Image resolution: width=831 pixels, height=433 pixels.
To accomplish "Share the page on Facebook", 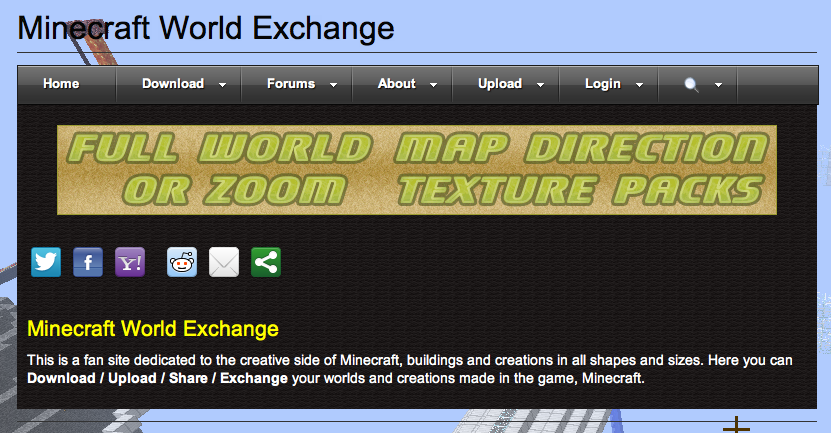I will coord(88,262).
